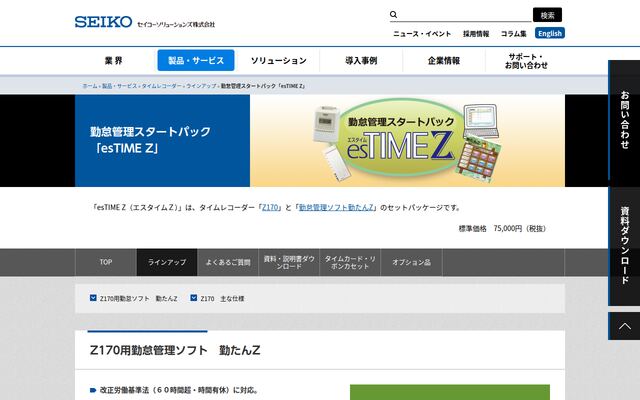Click セイコーソリューションズ株式会社 text
This screenshot has width=640, height=400.
(176, 24)
